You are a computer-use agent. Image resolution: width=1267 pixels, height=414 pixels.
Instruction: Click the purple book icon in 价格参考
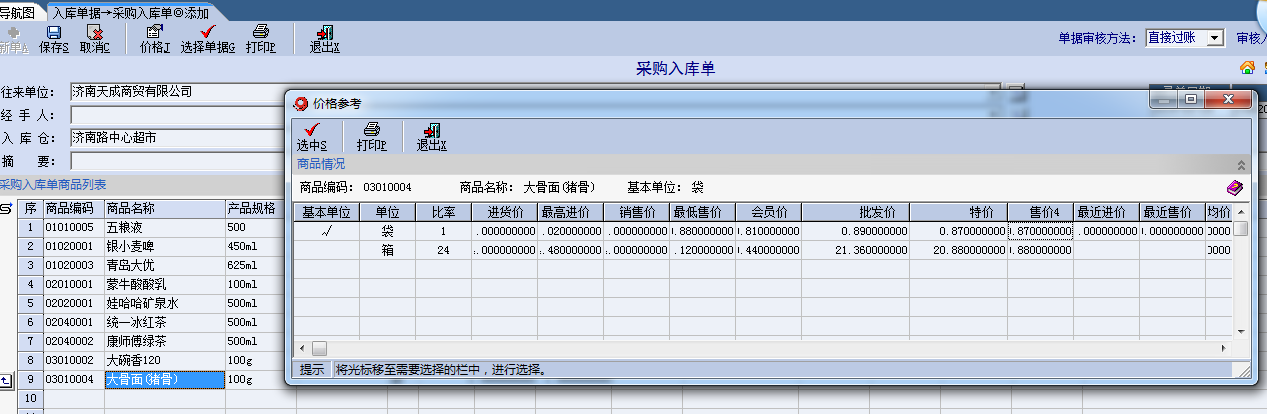click(x=1234, y=187)
